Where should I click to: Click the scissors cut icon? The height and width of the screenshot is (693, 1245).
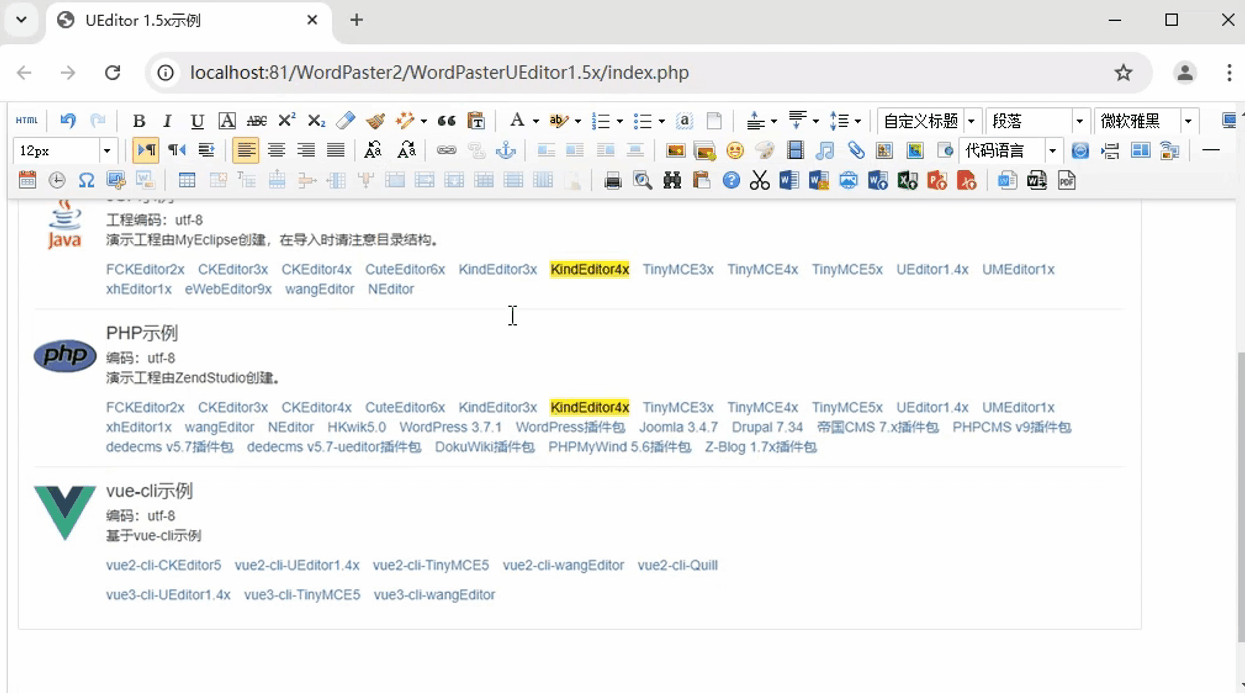[760, 181]
